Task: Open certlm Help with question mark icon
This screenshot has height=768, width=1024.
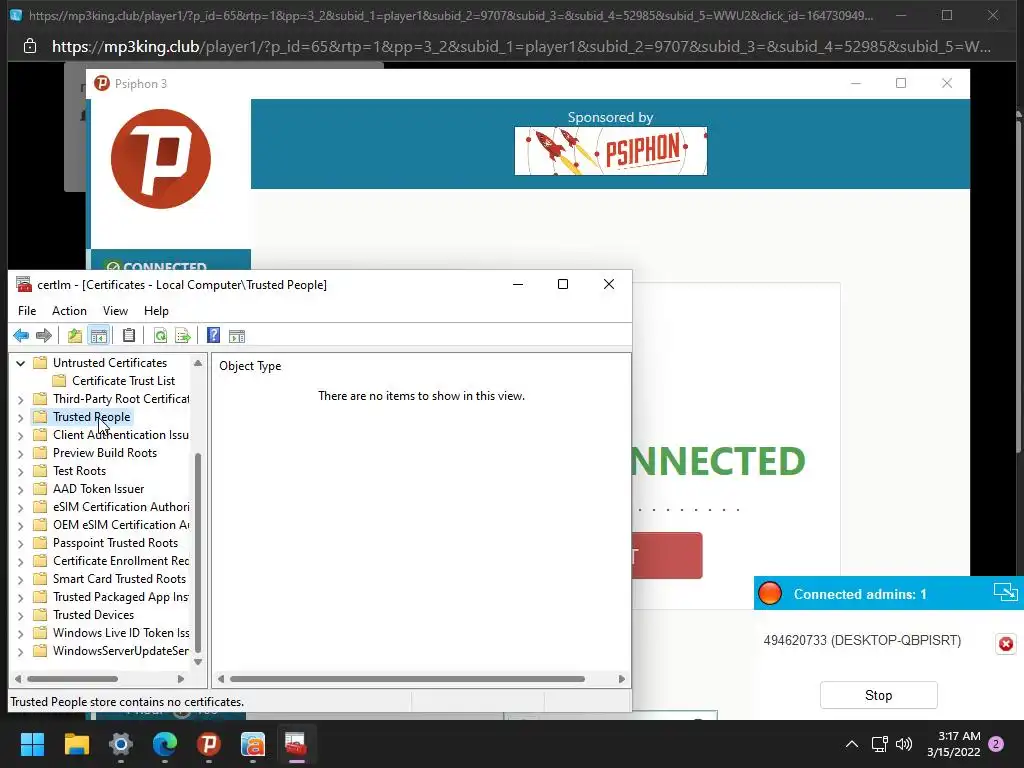Action: (x=214, y=336)
